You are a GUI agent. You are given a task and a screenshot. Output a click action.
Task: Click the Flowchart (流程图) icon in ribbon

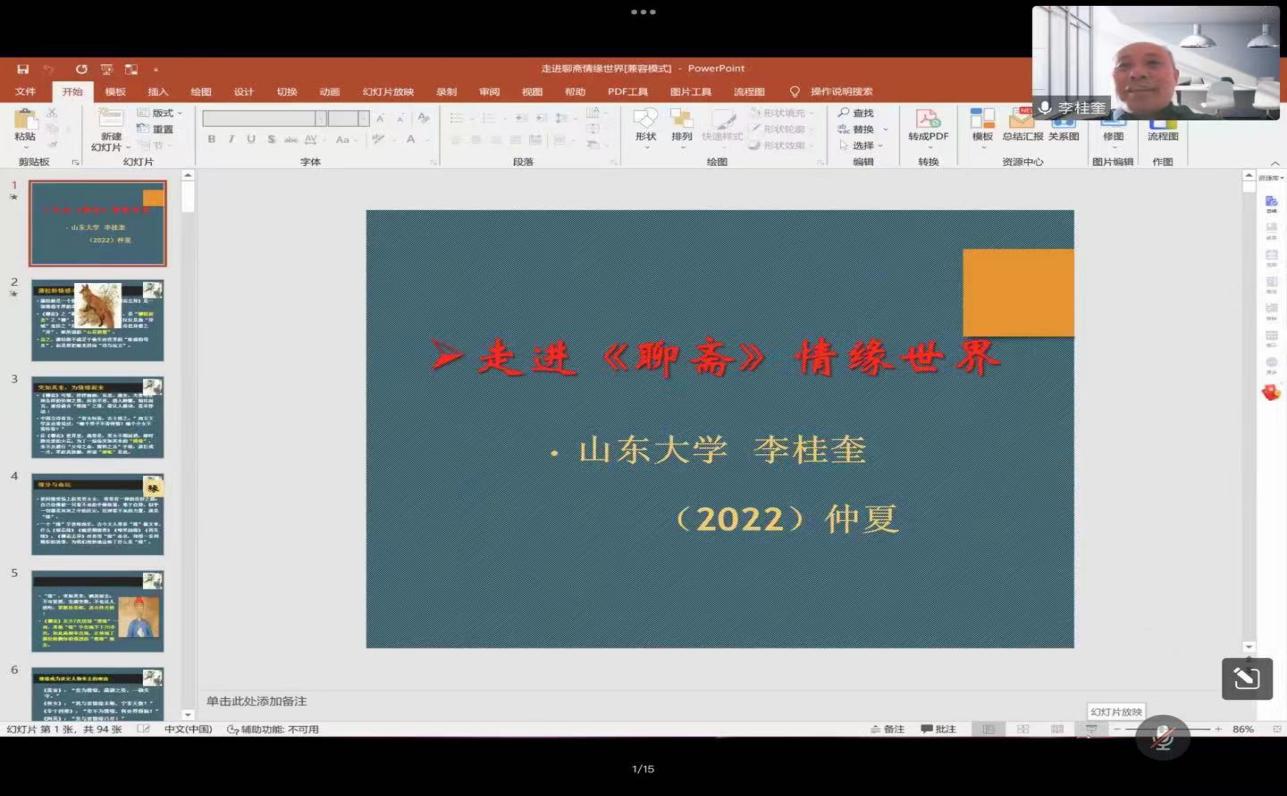(1162, 123)
